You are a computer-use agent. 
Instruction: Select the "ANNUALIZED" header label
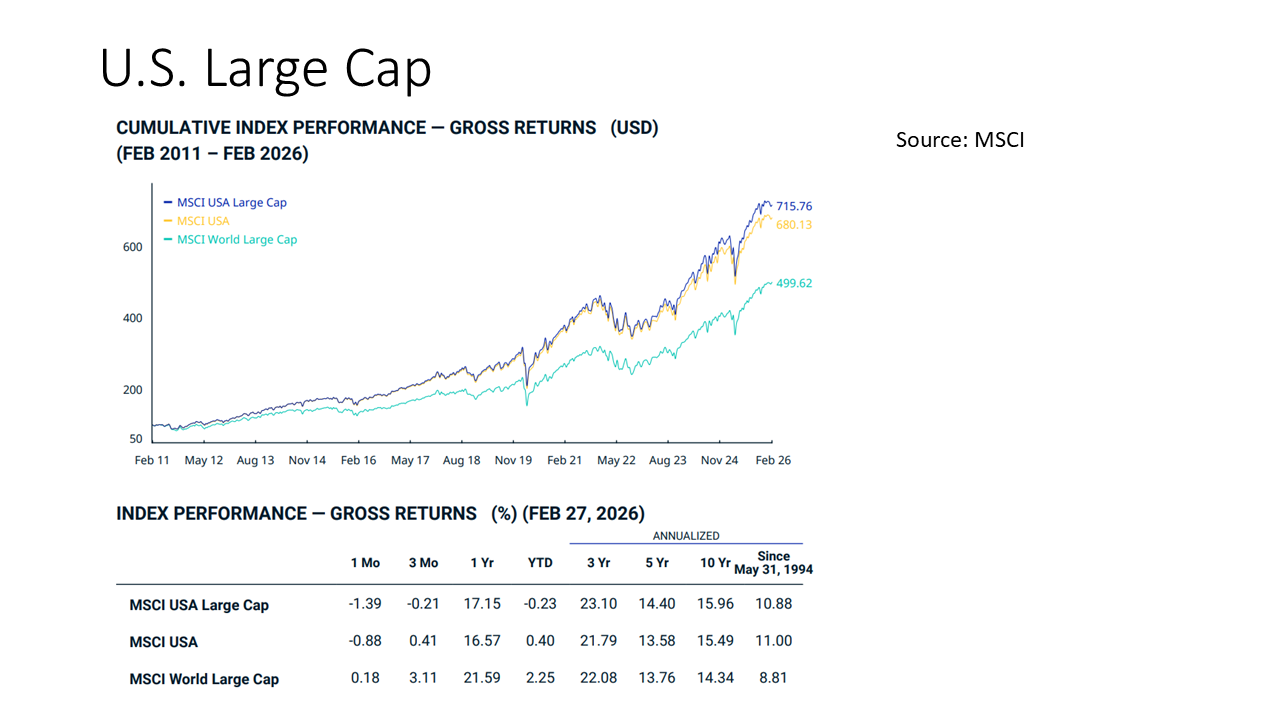pyautogui.click(x=686, y=536)
